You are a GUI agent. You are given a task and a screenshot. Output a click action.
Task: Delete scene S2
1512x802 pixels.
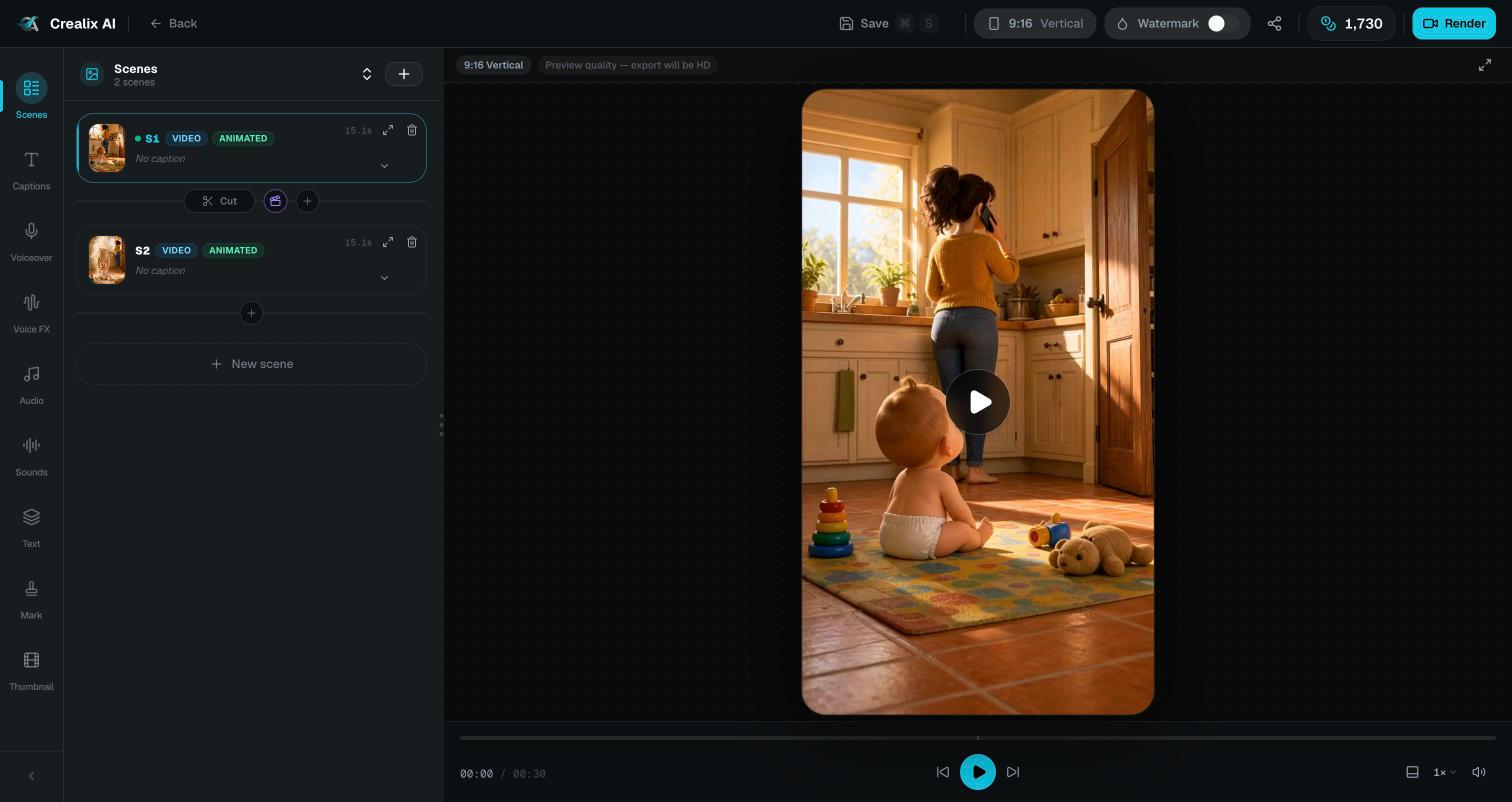(412, 242)
